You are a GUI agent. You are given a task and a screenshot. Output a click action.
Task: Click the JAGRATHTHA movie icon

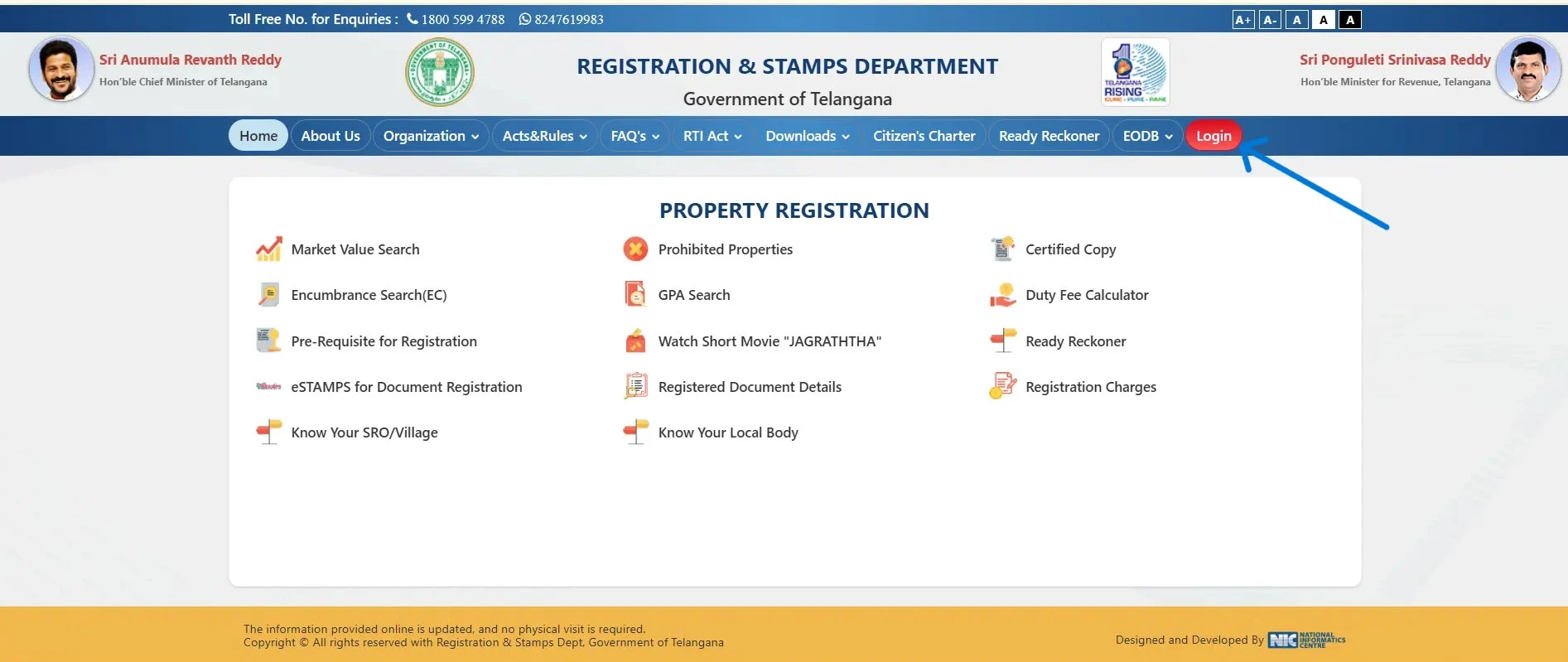point(635,341)
